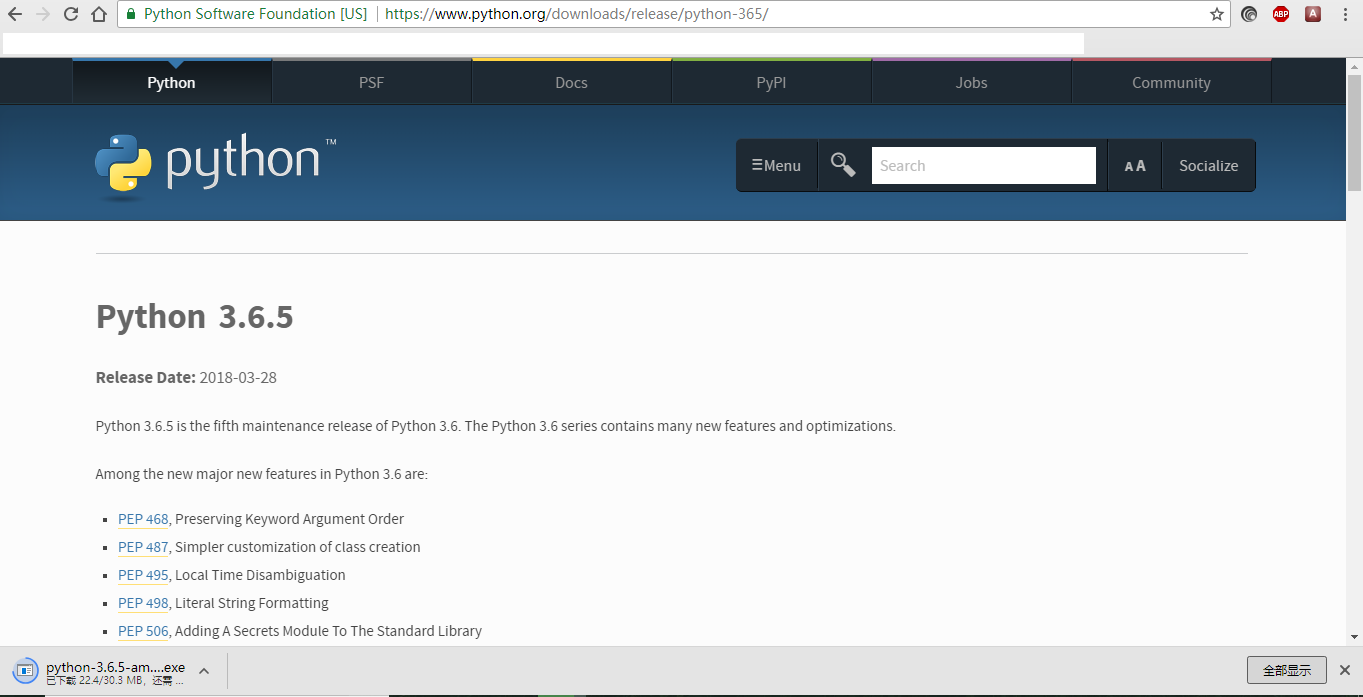The height and width of the screenshot is (697, 1363).
Task: Click the browser address bar URL
Action: [576, 14]
